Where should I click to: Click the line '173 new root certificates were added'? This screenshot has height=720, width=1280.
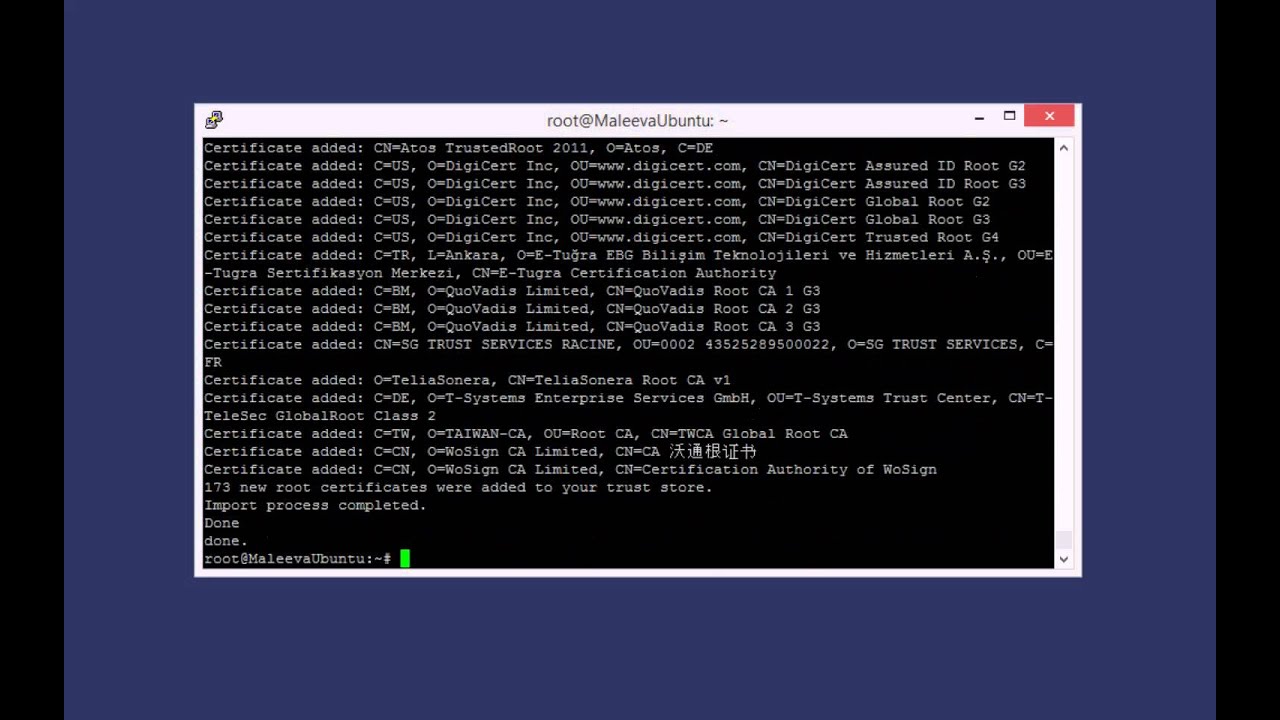458,488
